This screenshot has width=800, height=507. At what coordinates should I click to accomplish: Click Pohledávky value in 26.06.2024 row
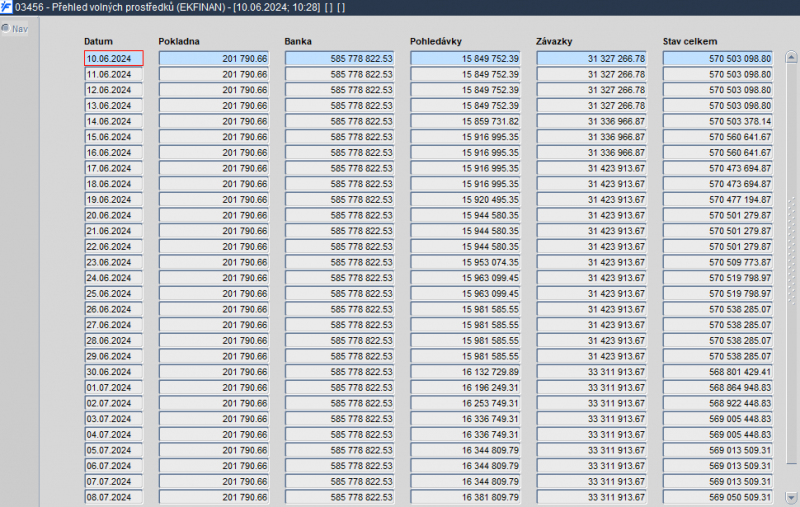coord(465,309)
